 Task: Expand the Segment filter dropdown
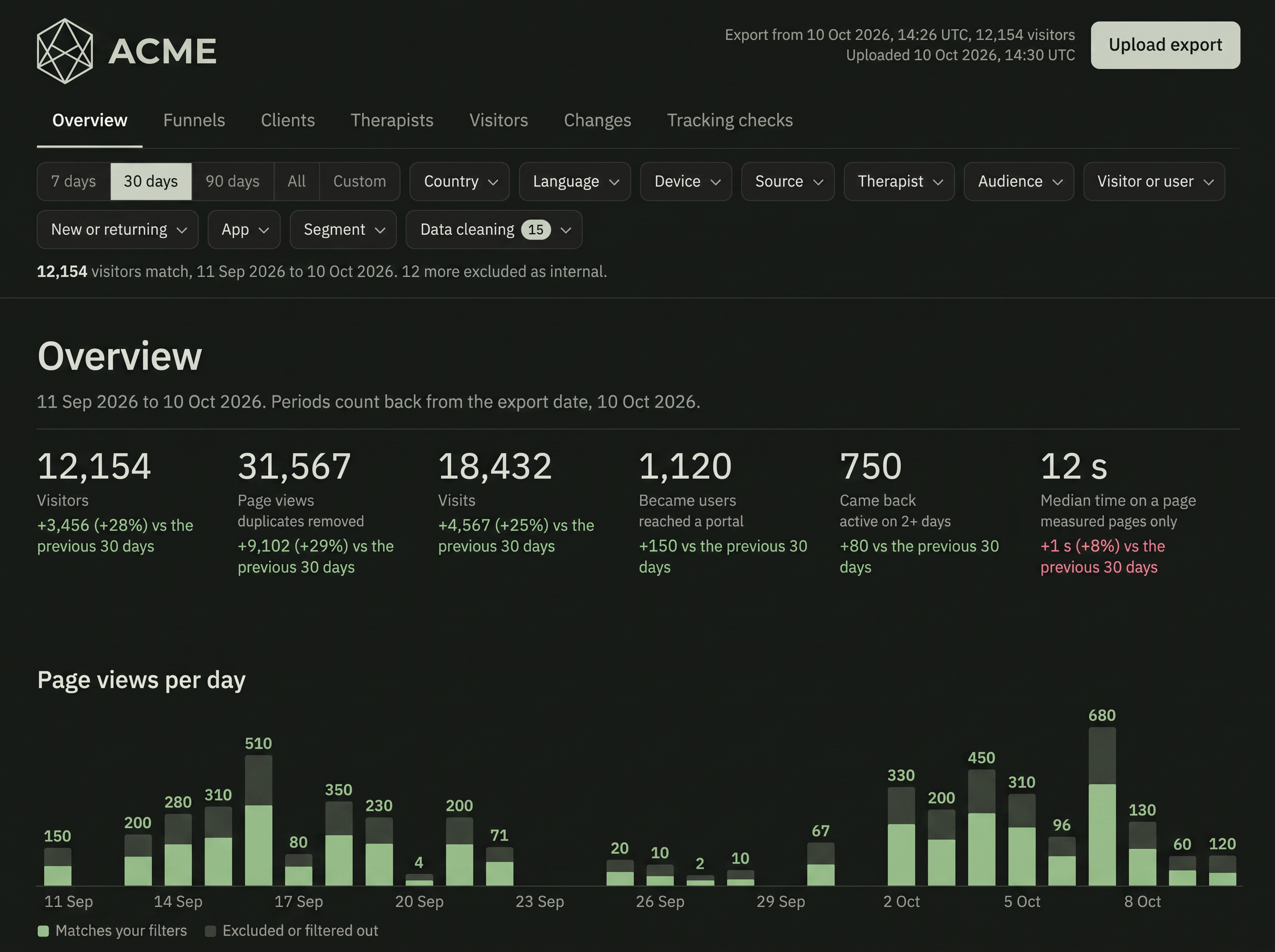click(x=343, y=229)
